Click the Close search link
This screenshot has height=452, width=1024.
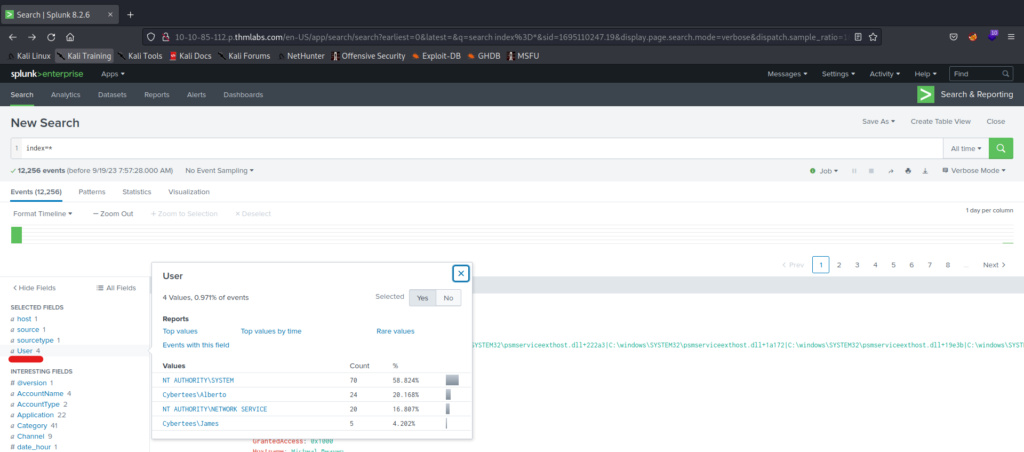996,121
